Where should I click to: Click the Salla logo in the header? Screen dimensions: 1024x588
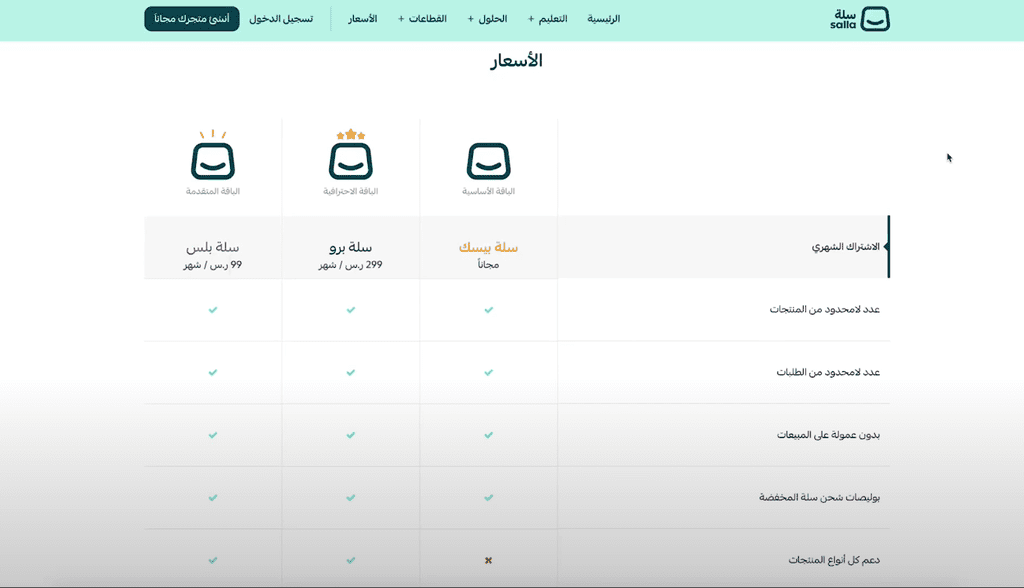coord(859,19)
